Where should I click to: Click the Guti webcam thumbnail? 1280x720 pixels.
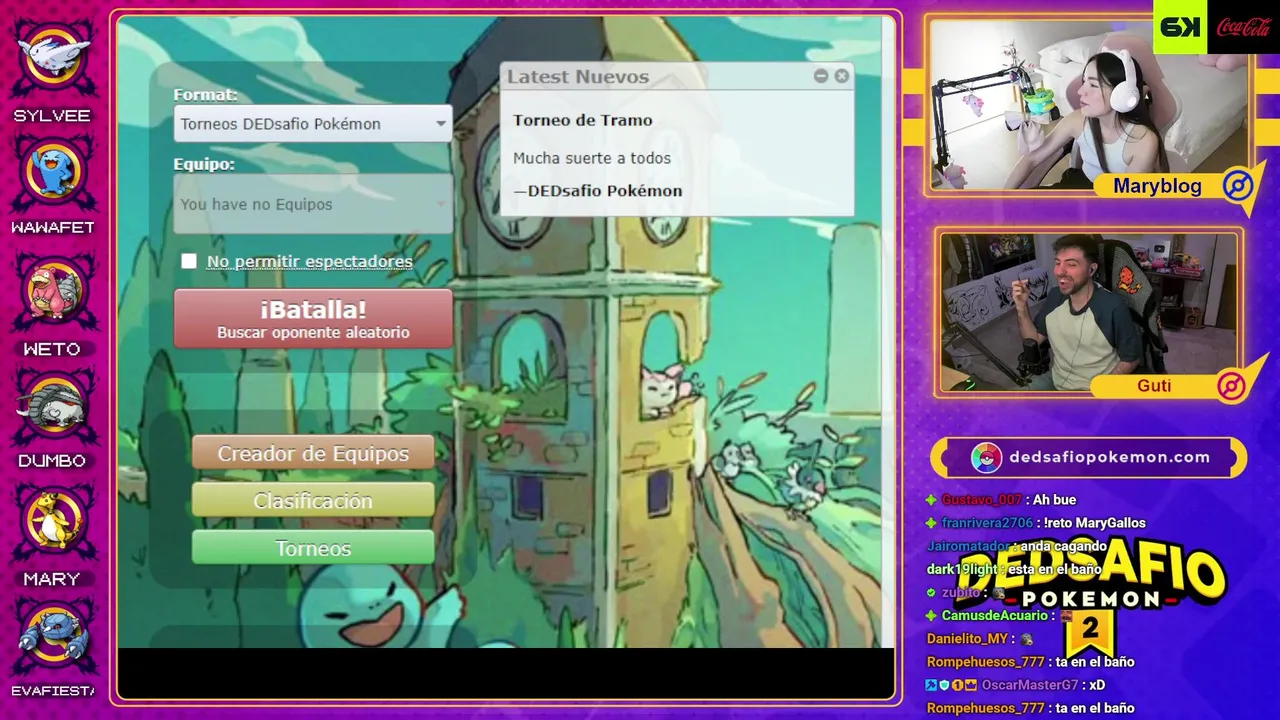coord(1090,312)
